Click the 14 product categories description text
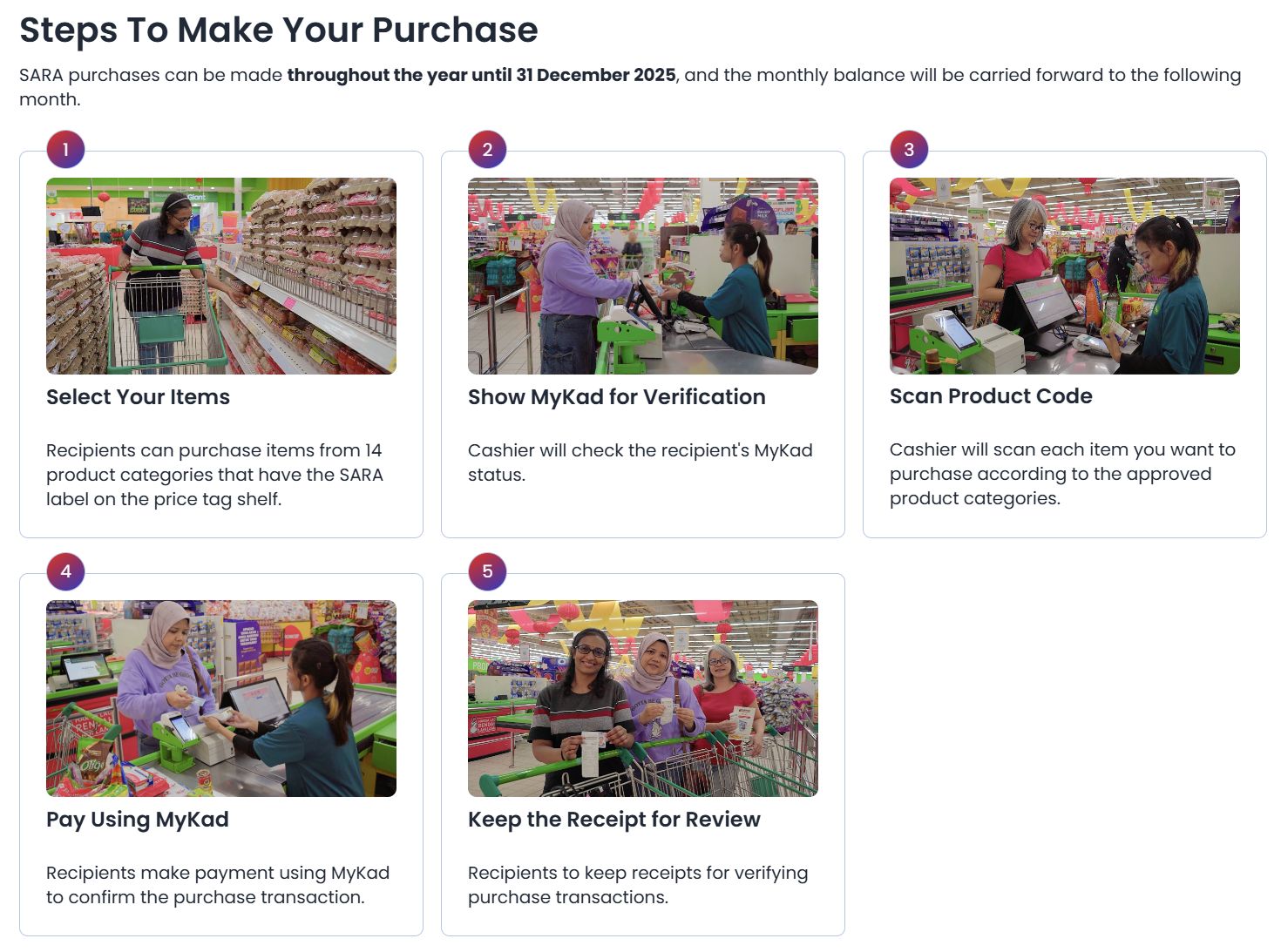1281x952 pixels. [214, 475]
